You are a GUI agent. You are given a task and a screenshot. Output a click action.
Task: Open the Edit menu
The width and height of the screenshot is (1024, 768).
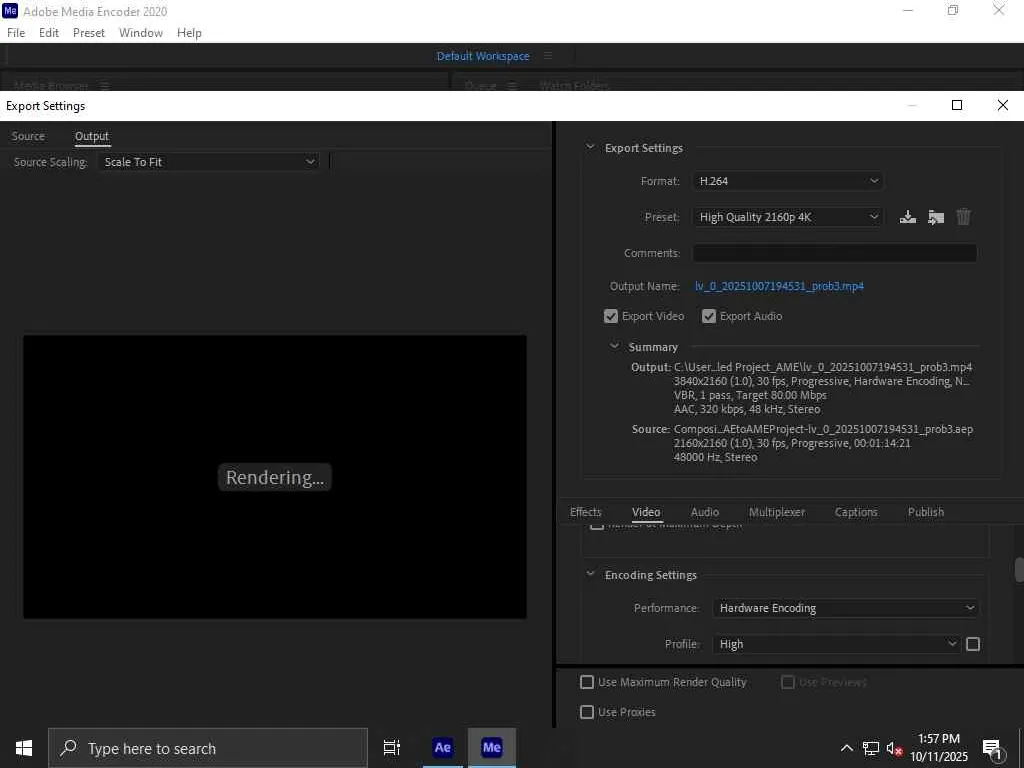[x=49, y=33]
